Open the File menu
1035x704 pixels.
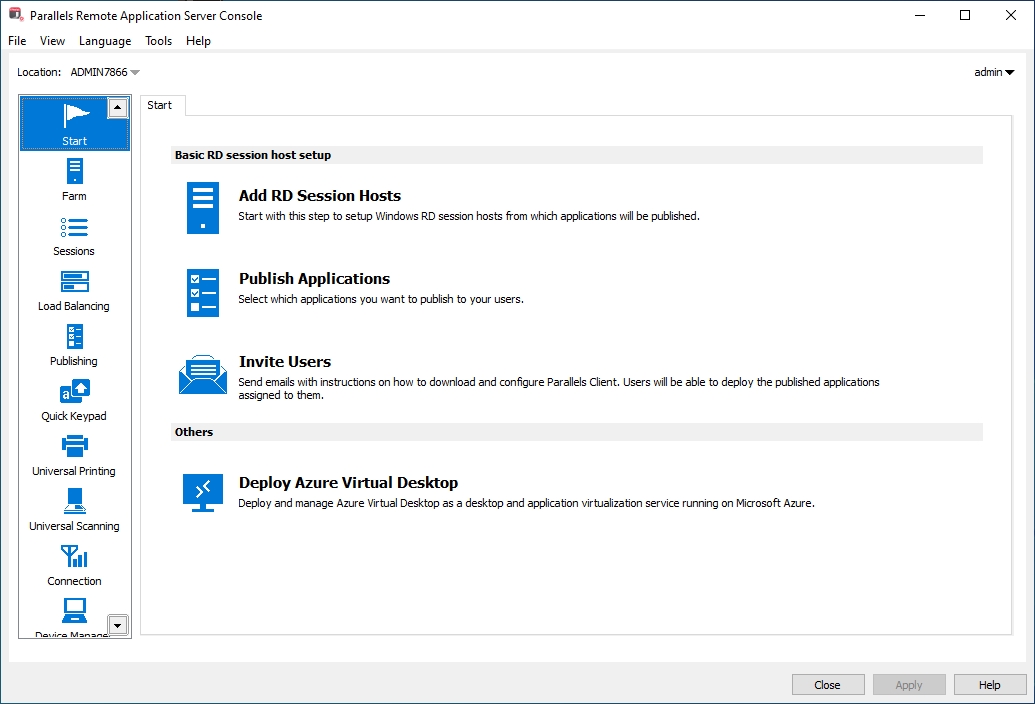click(x=17, y=41)
